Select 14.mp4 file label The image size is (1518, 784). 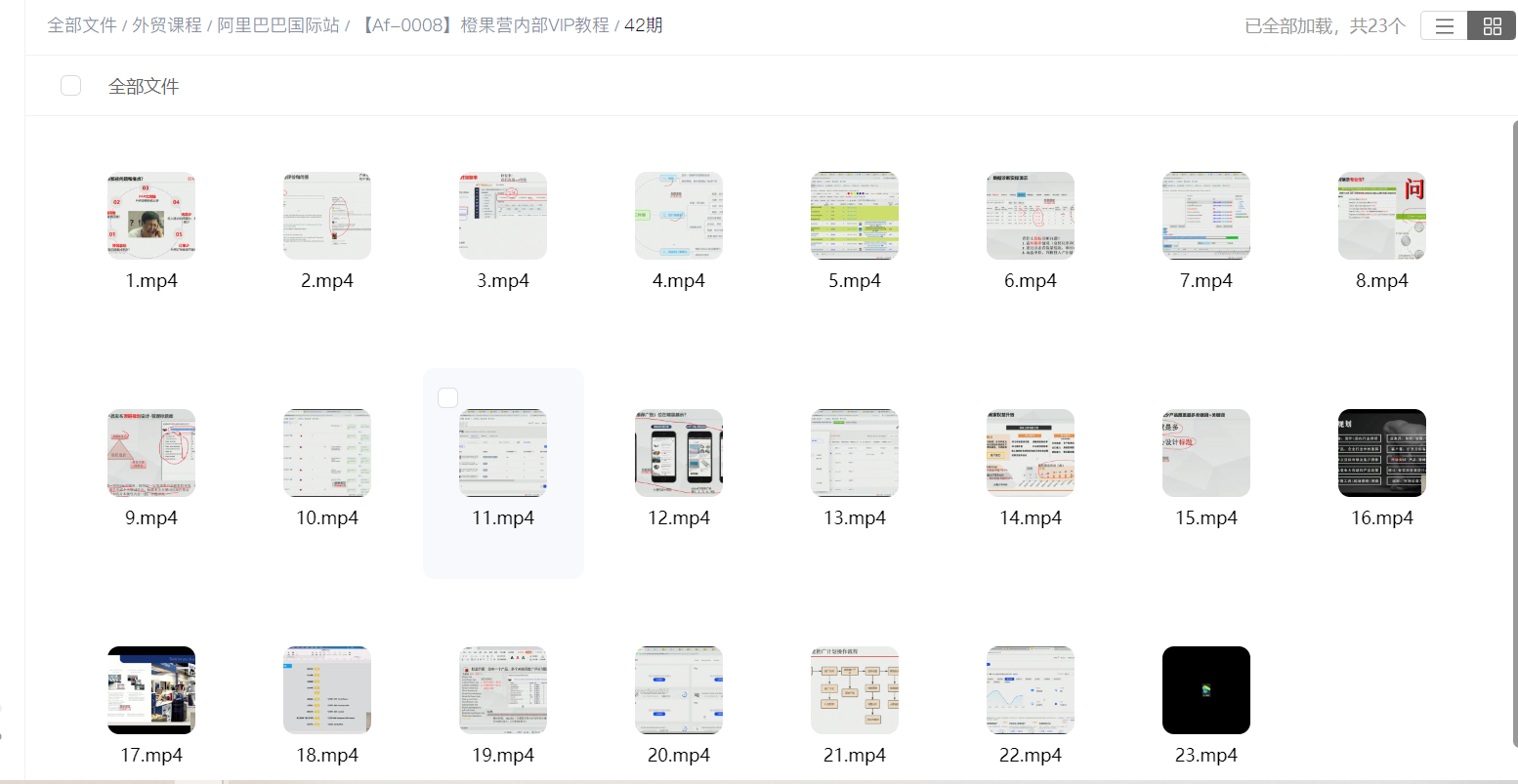tap(1031, 518)
